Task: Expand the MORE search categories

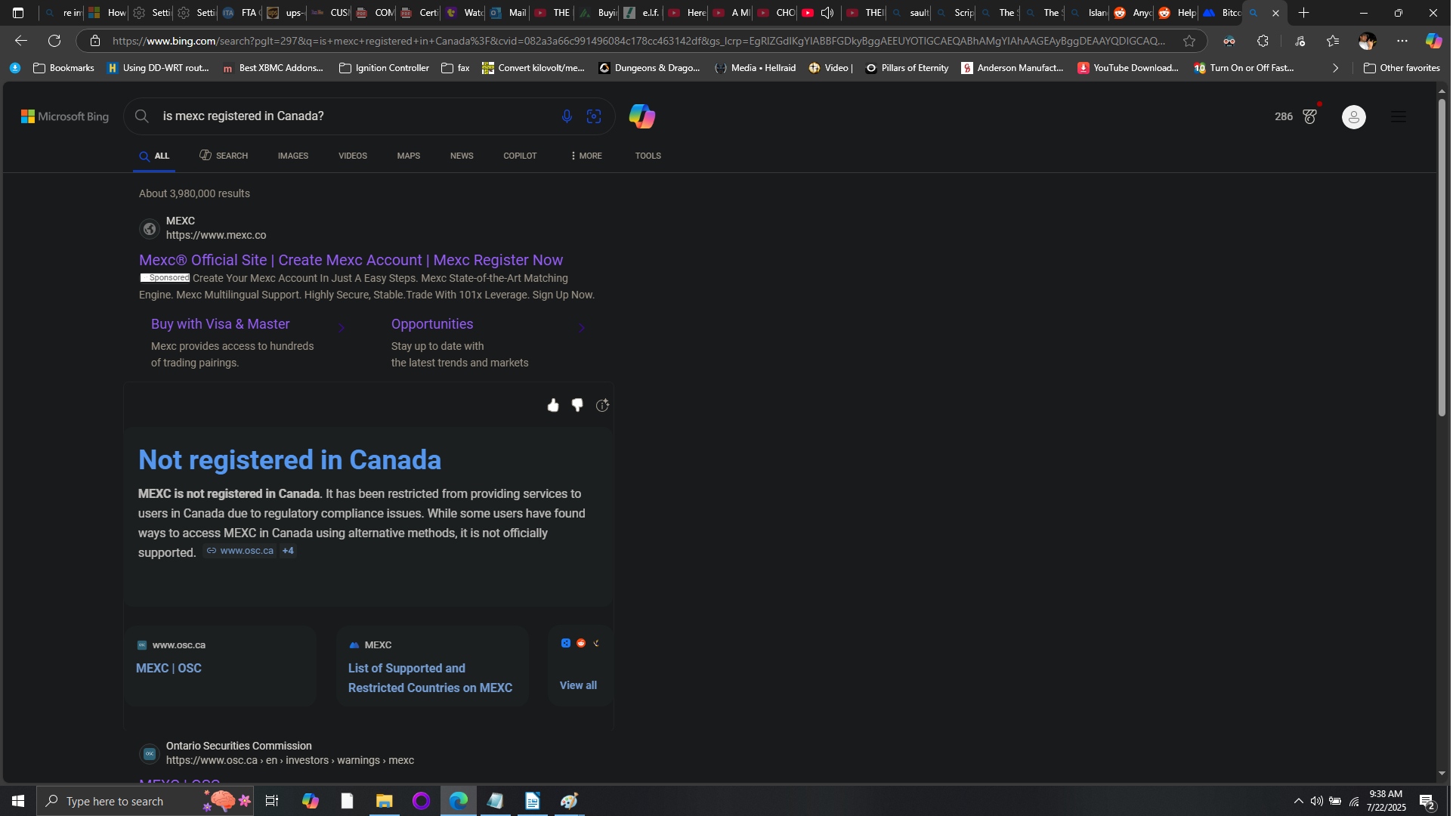Action: pyautogui.click(x=586, y=156)
